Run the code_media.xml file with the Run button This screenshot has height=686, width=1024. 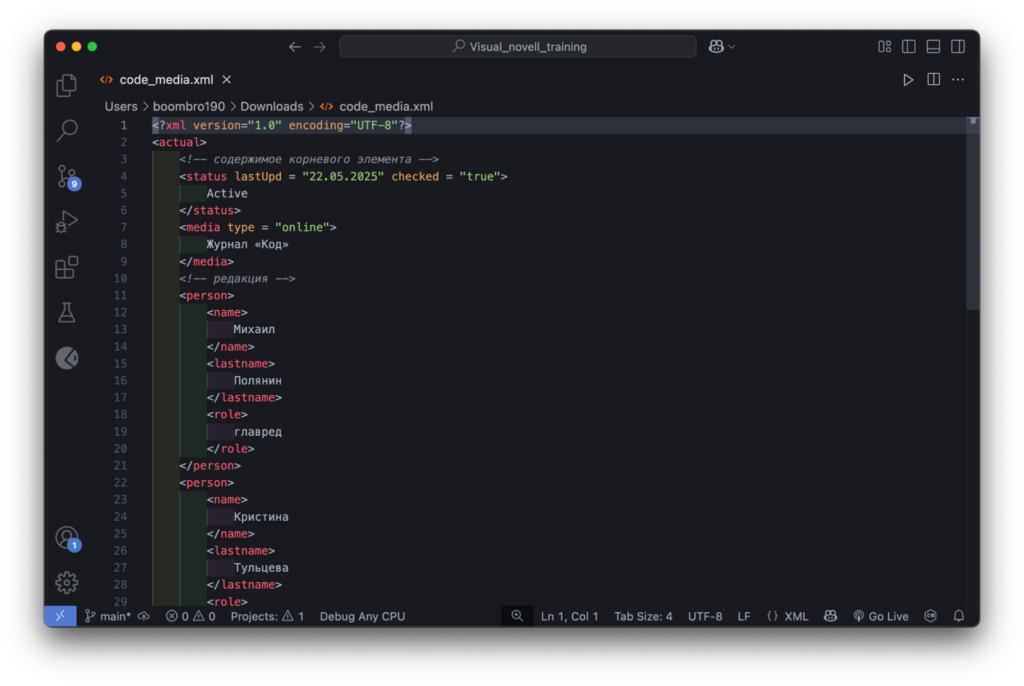907,79
